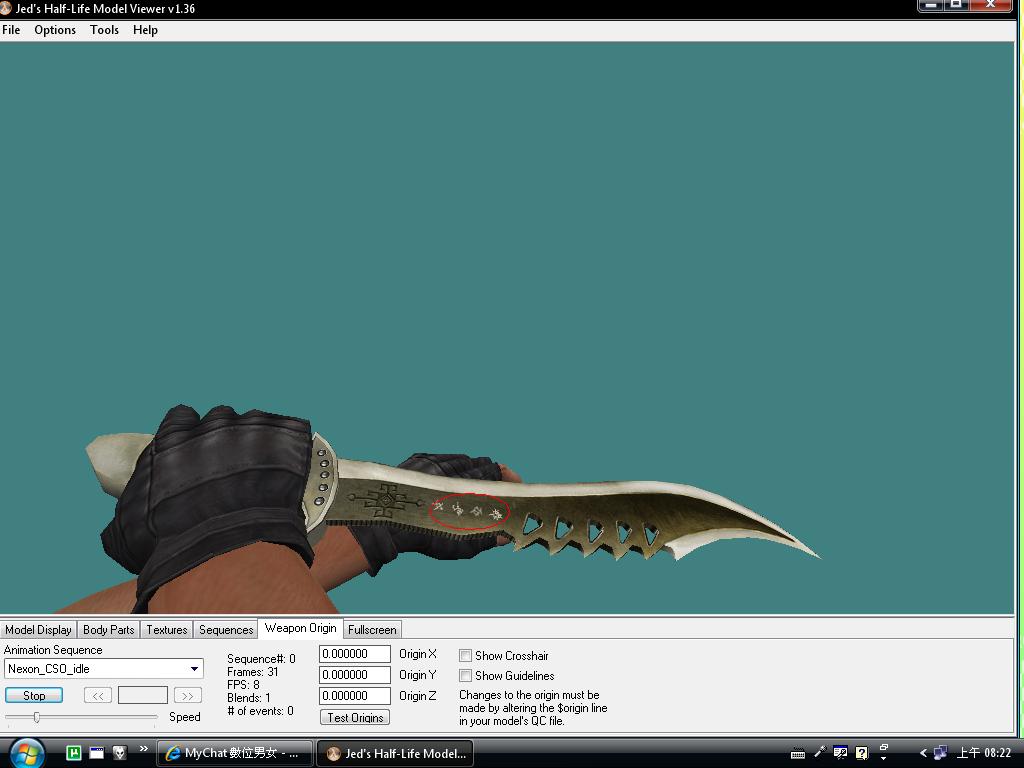Open the File menu

coord(11,30)
